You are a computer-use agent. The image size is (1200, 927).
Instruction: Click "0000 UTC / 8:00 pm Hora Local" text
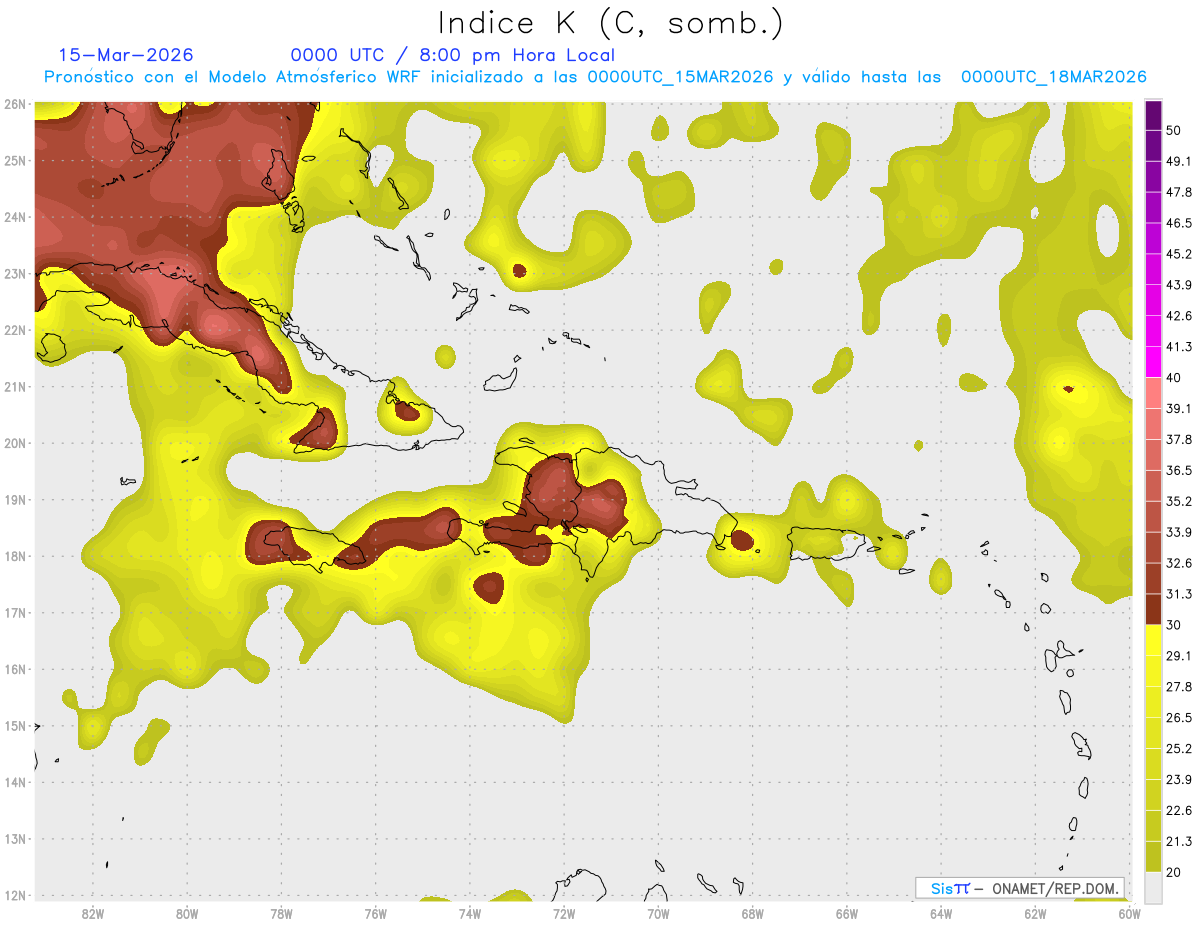click(452, 55)
